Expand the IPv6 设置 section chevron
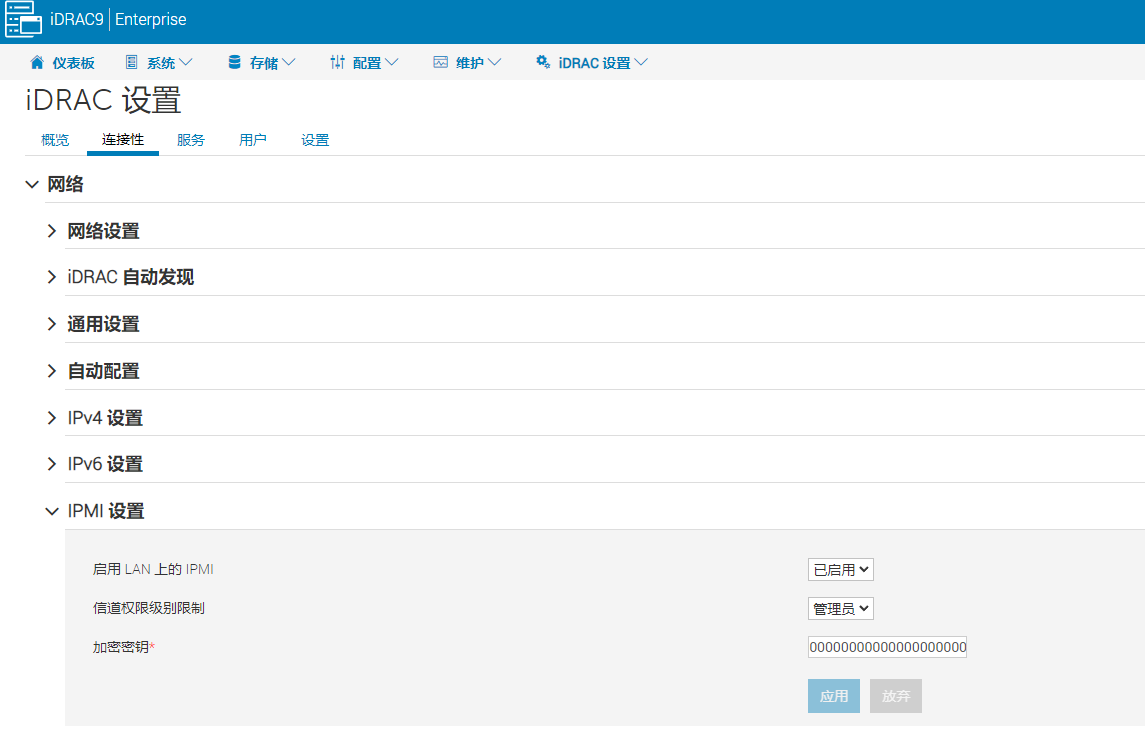This screenshot has width=1145, height=746. (52, 464)
